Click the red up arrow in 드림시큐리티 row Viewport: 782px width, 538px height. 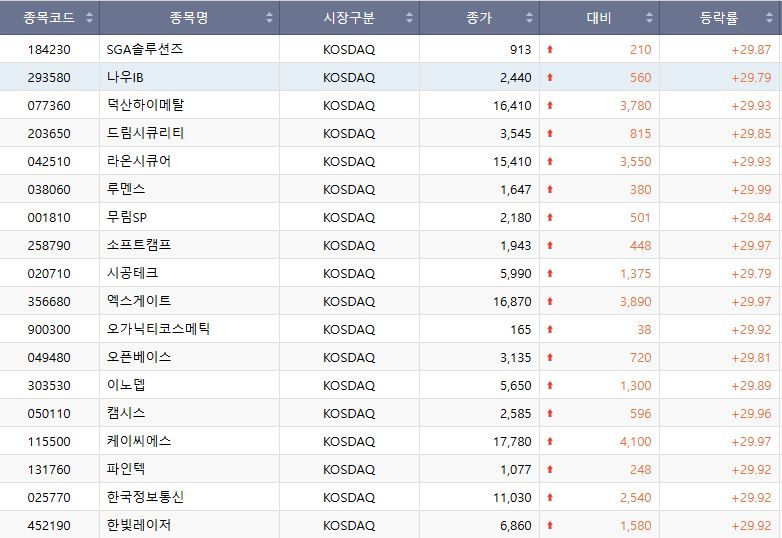(x=550, y=133)
